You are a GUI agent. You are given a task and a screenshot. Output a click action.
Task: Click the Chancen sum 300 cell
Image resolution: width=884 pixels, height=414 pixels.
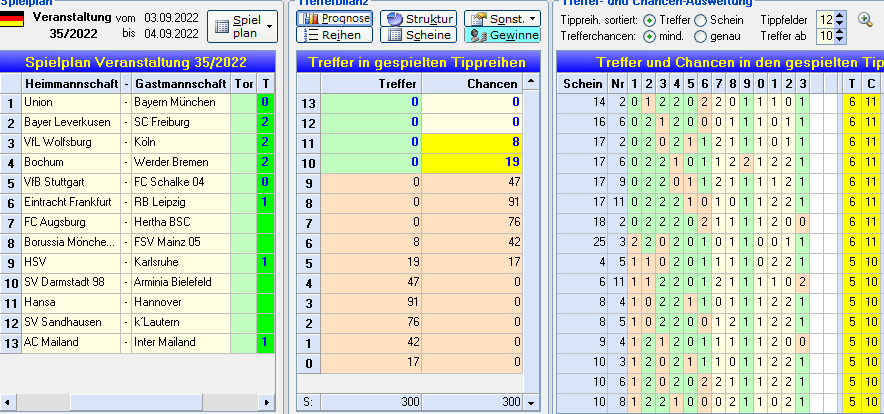pyautogui.click(x=472, y=402)
